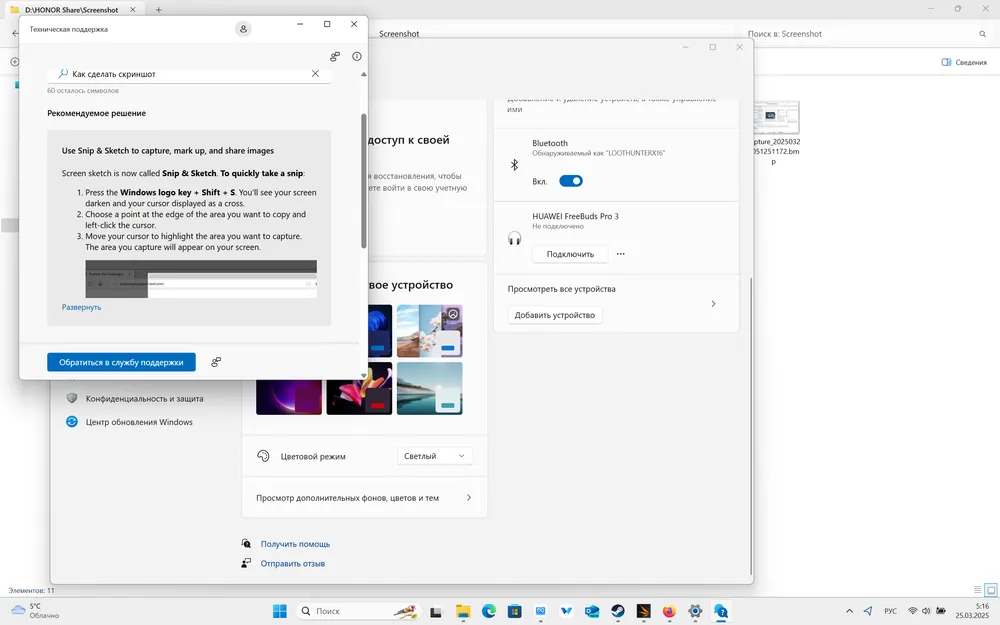This screenshot has width=1000, height=625.
Task: Click the Как сделать скриншот search field
Action: point(185,74)
